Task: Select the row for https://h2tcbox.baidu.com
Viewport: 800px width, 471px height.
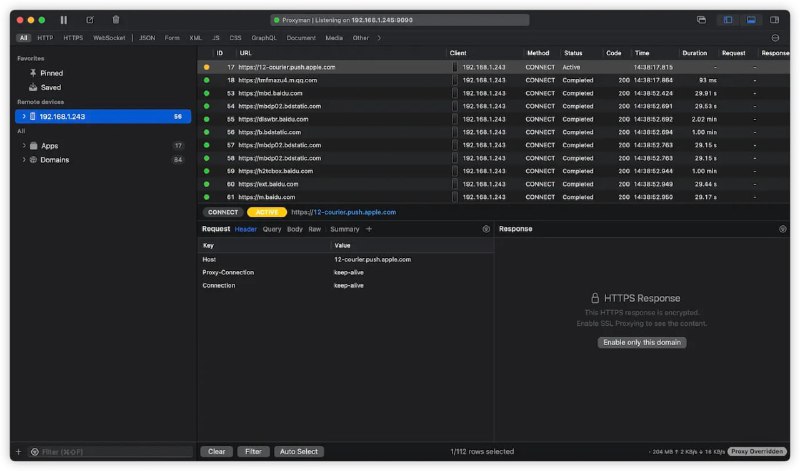Action: (493, 171)
